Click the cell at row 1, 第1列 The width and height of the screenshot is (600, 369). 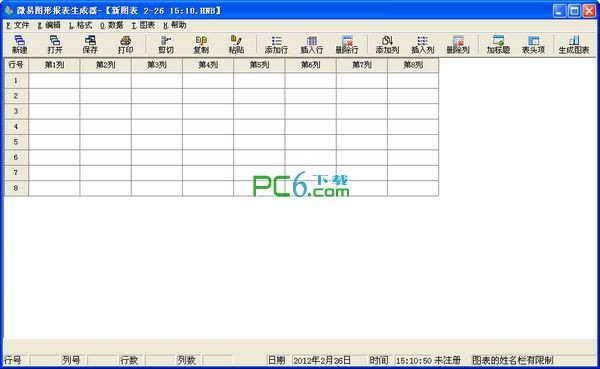[x=54, y=80]
